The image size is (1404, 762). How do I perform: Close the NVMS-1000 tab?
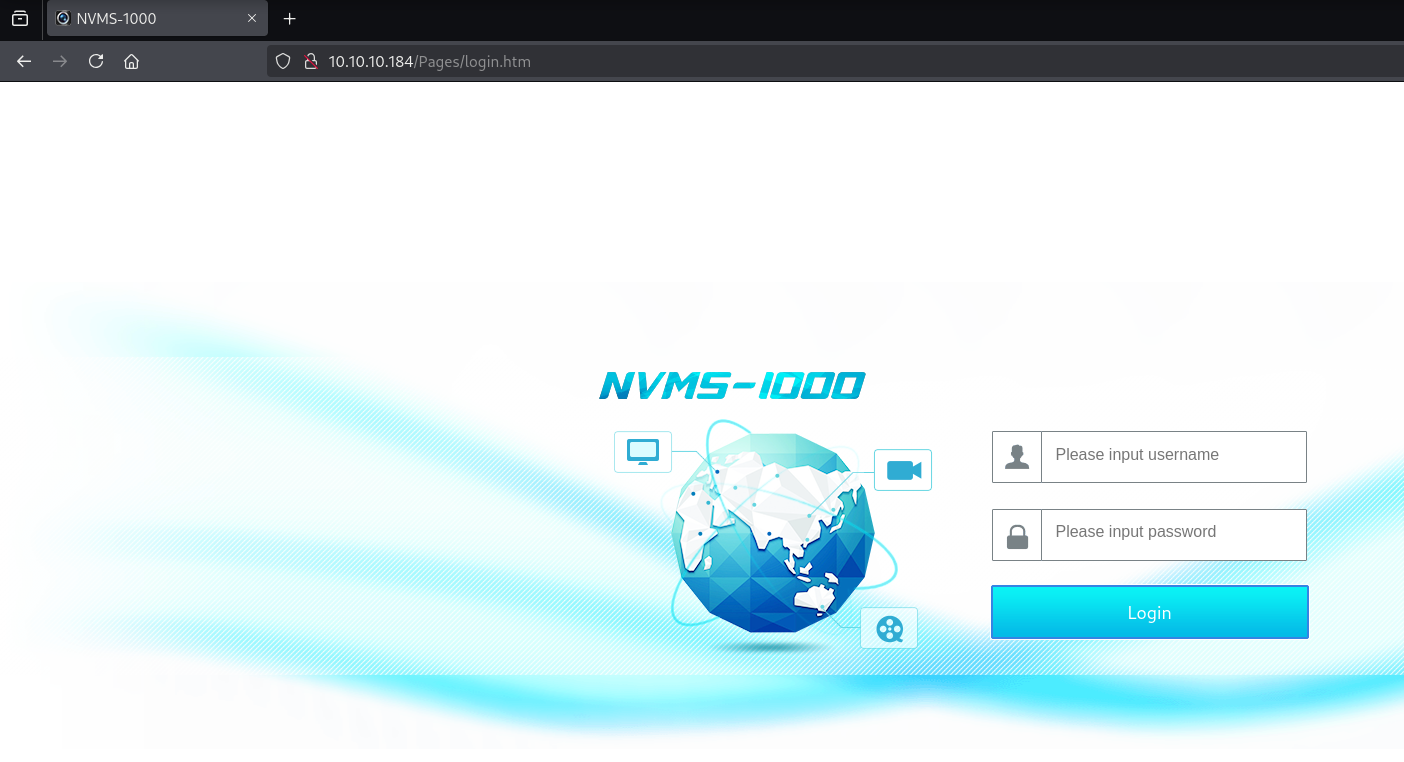[252, 18]
